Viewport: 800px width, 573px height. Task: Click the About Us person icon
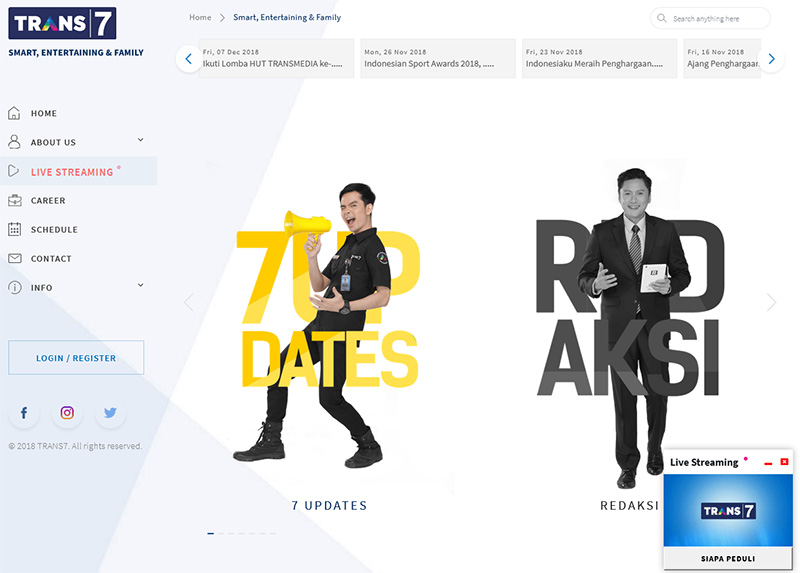pyautogui.click(x=14, y=142)
